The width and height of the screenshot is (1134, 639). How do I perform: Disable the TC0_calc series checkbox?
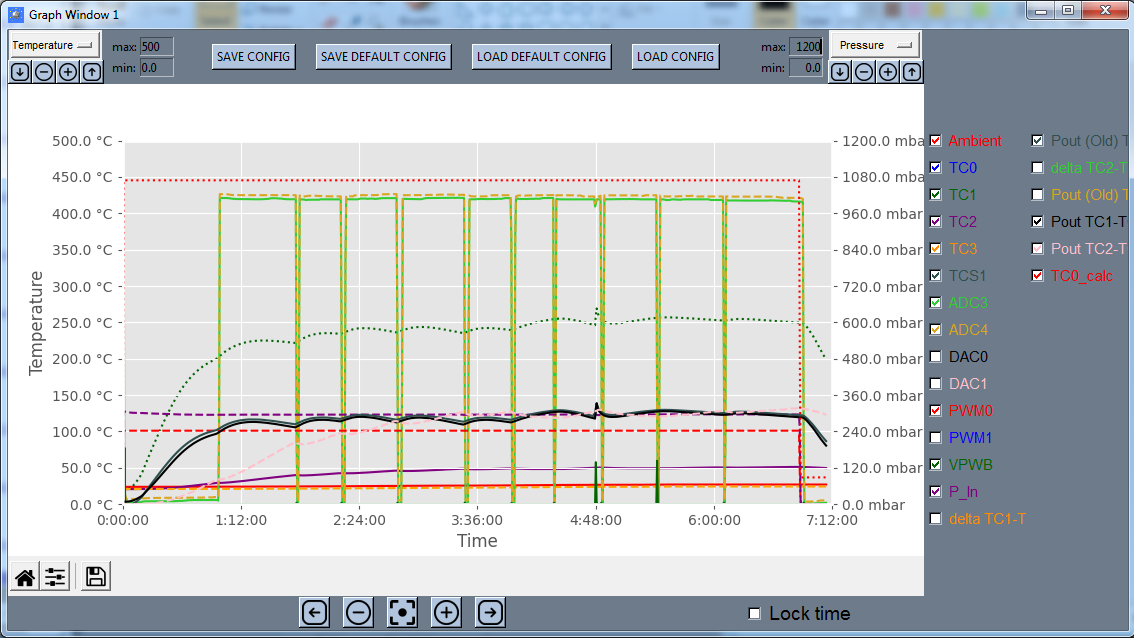1038,276
